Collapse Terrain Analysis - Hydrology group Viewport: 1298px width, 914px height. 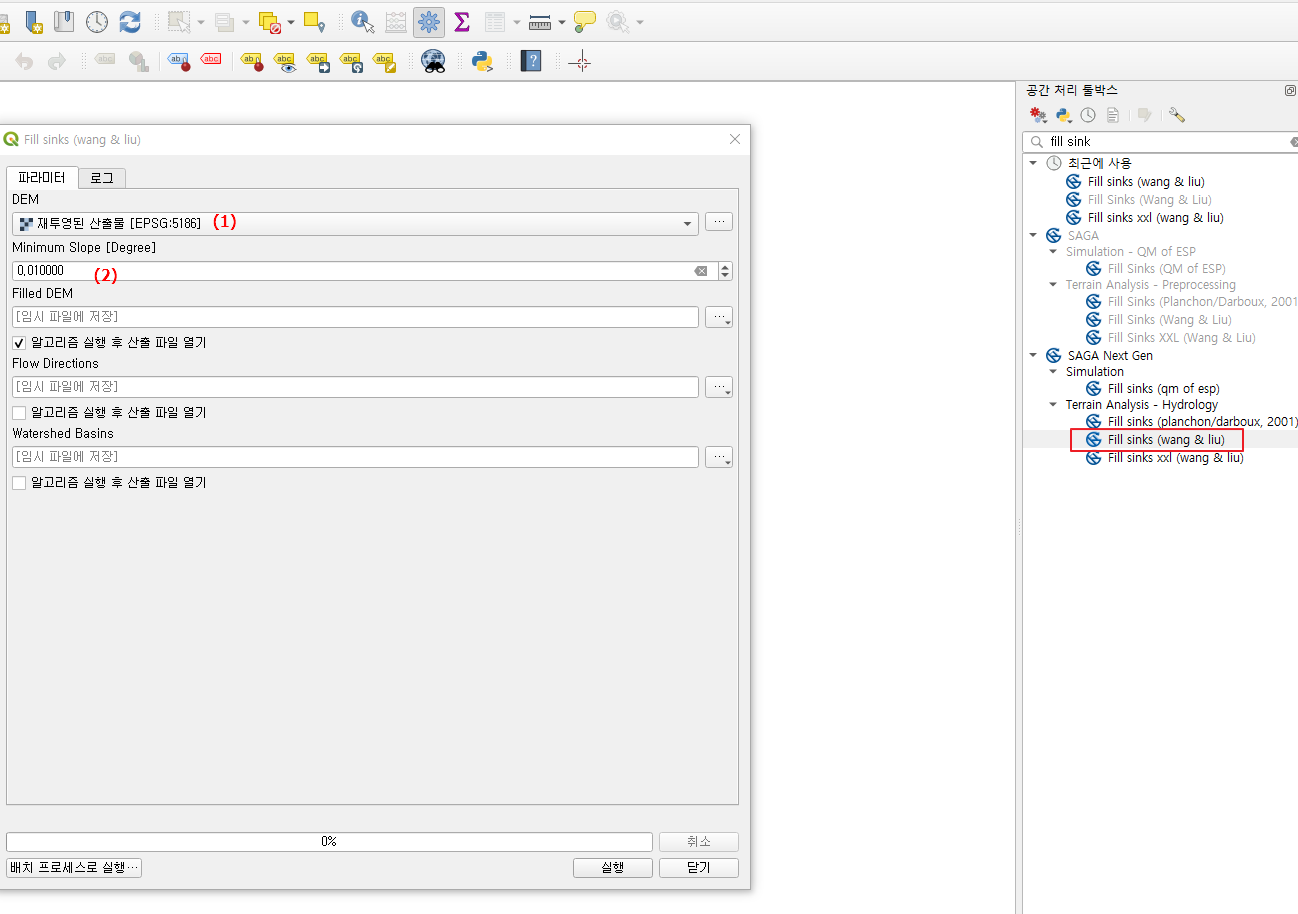point(1054,405)
